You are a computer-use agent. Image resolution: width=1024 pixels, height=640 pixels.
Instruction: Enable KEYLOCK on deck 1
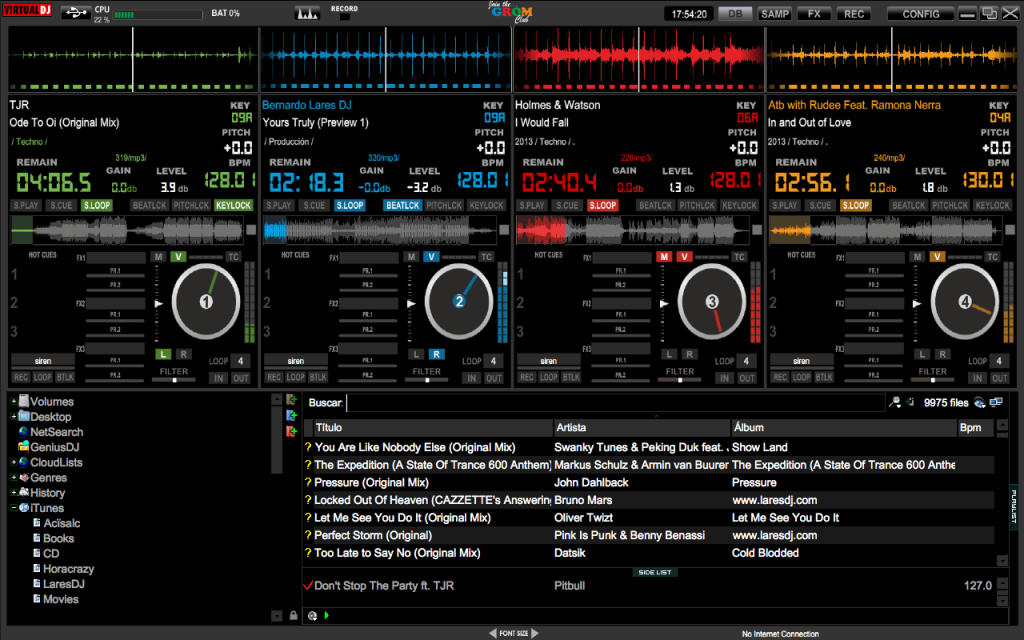pos(233,204)
